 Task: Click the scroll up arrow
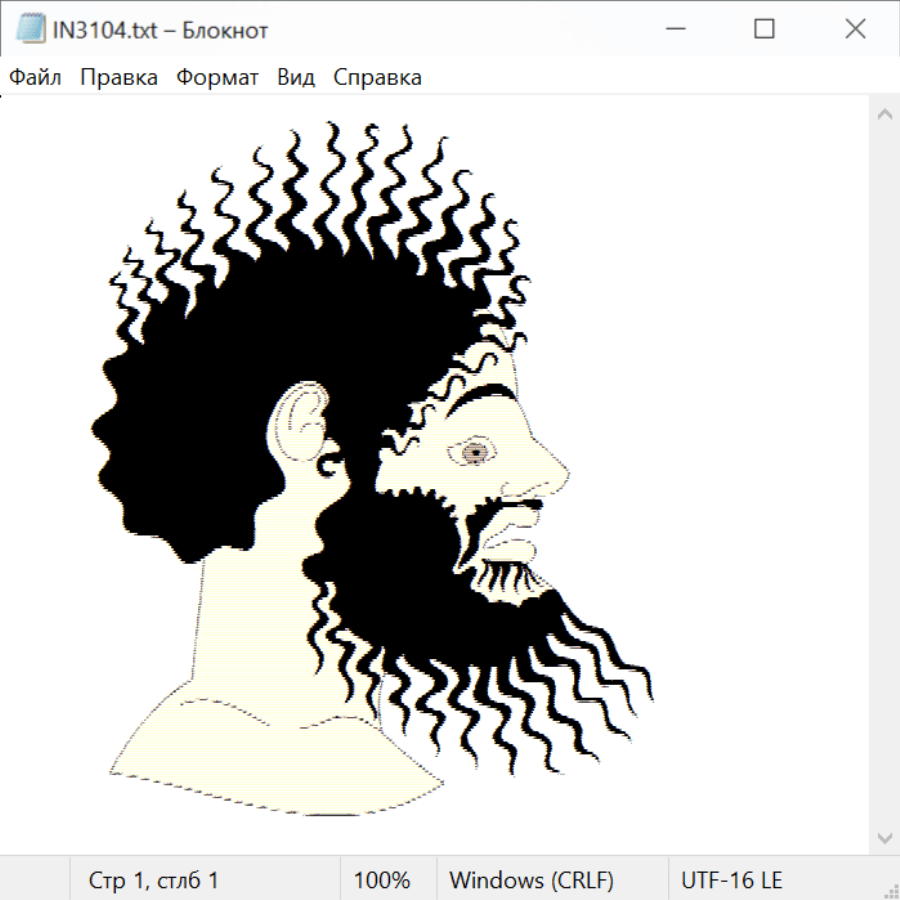[x=884, y=114]
